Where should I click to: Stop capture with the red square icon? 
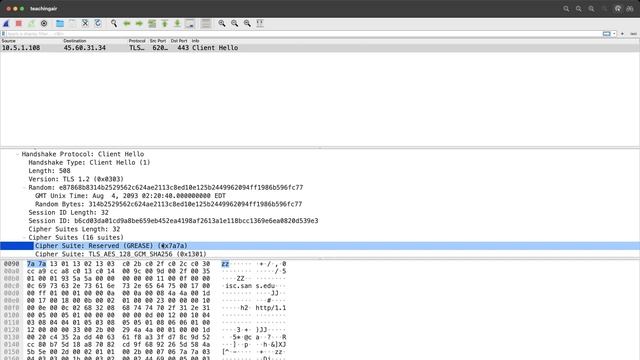(x=18, y=24)
